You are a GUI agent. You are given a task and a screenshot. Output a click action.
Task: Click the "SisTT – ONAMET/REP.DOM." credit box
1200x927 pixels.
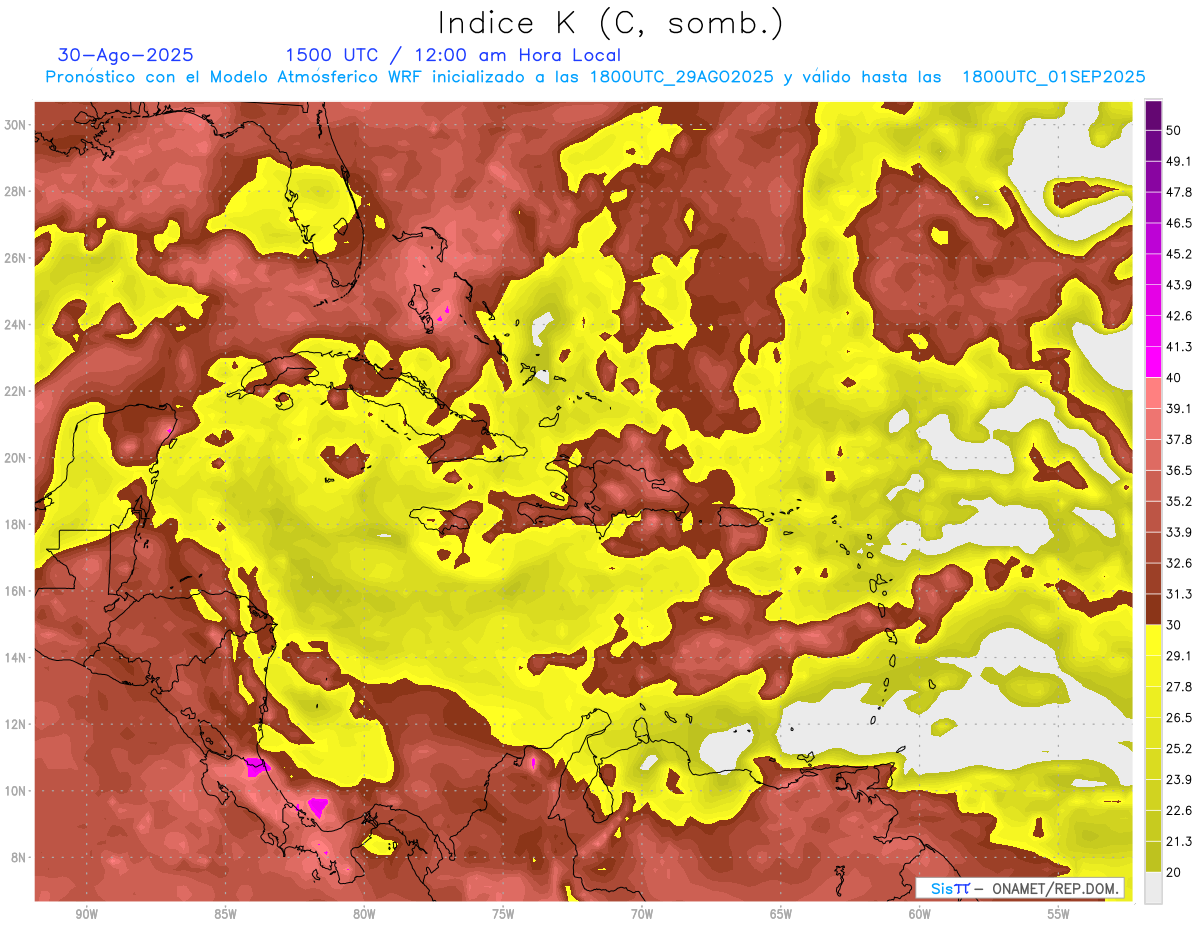pos(1022,888)
